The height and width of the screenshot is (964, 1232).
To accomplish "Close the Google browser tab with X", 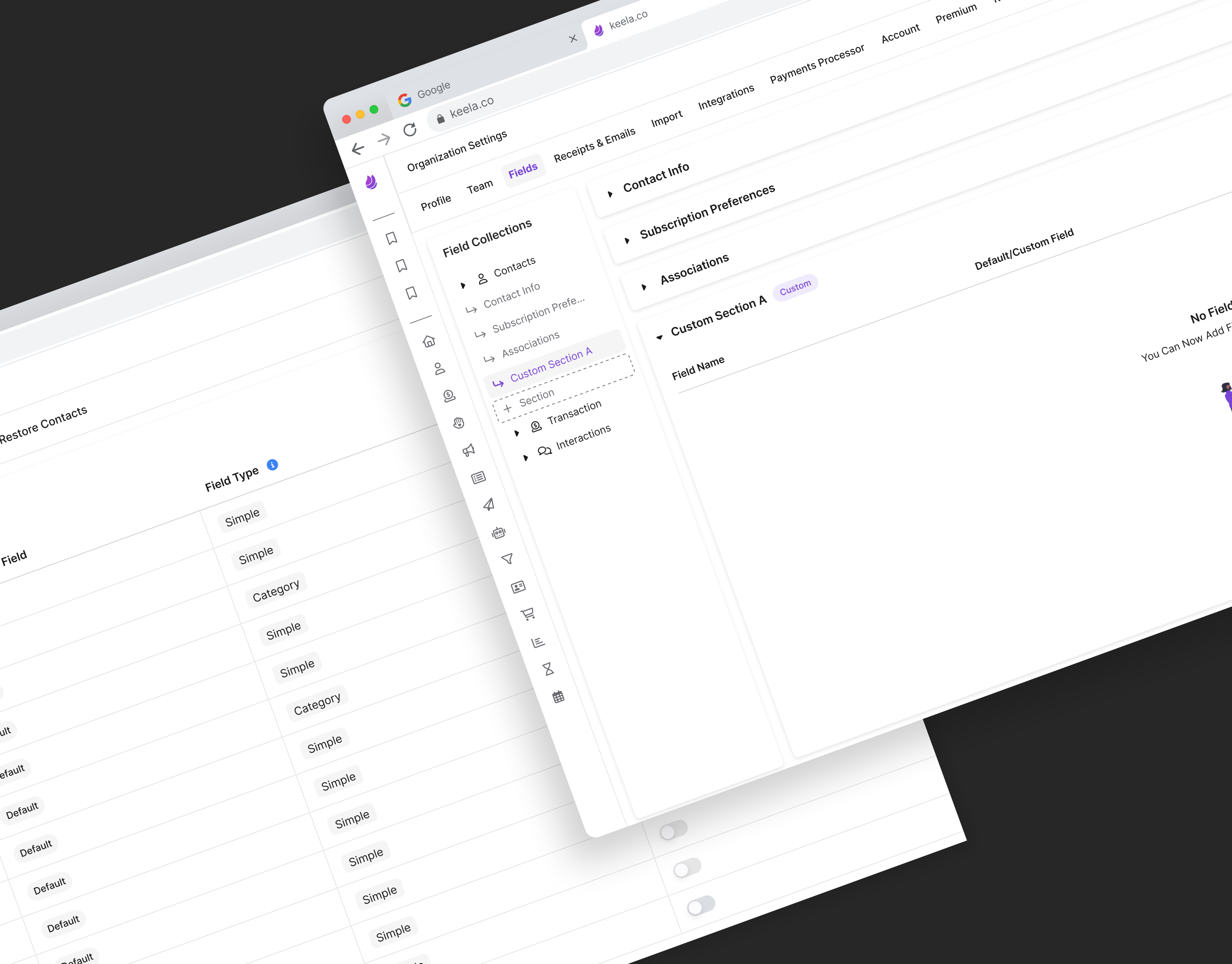I will click(x=573, y=39).
